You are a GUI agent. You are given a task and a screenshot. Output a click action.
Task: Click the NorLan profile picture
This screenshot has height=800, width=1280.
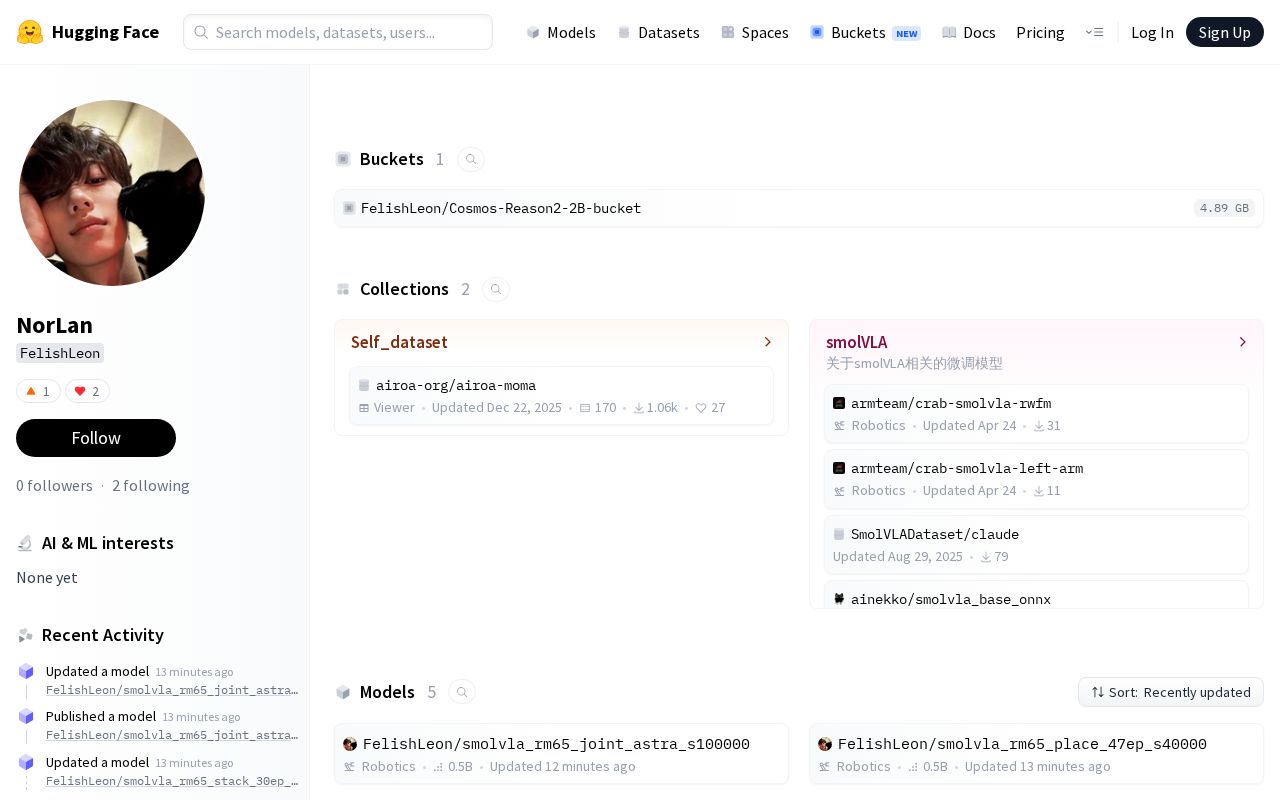point(112,193)
